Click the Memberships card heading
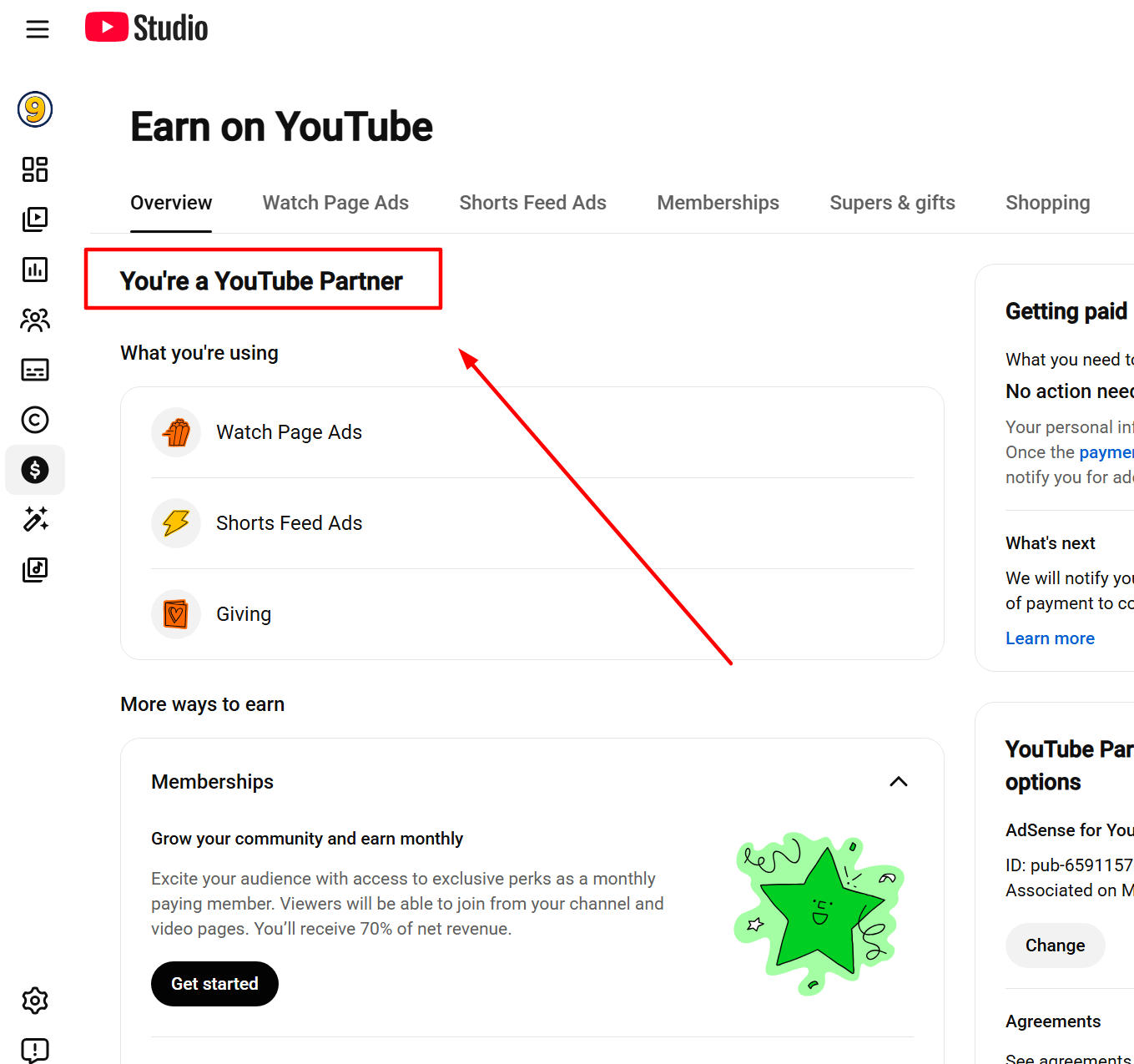 tap(212, 782)
